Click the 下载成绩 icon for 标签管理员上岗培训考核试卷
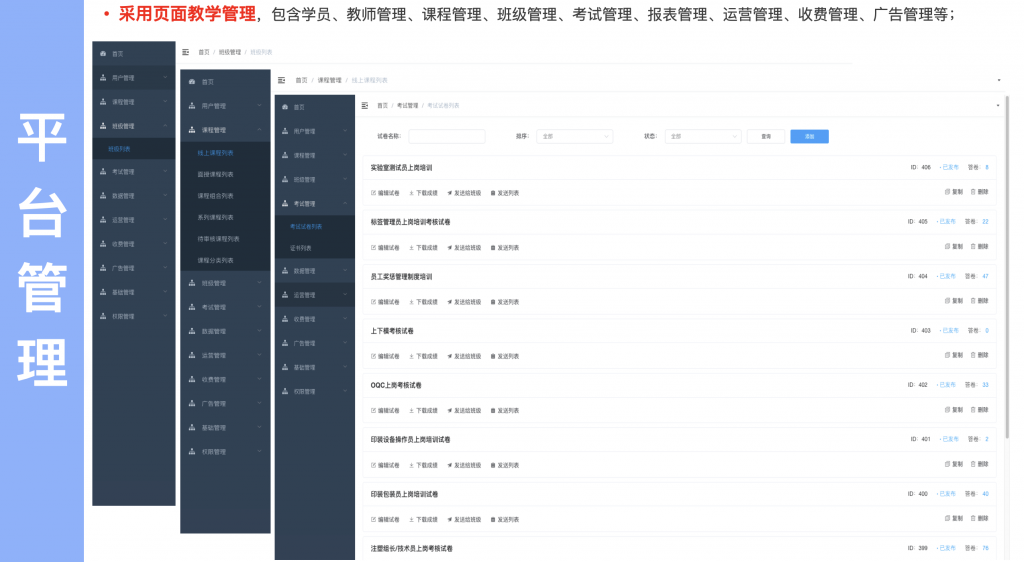The height and width of the screenshot is (562, 1024). (x=411, y=248)
